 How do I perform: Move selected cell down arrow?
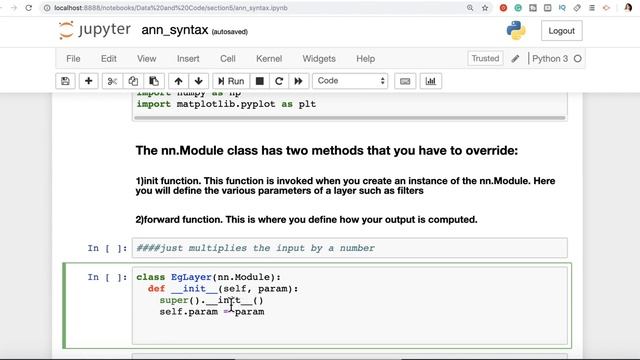[x=199, y=81]
